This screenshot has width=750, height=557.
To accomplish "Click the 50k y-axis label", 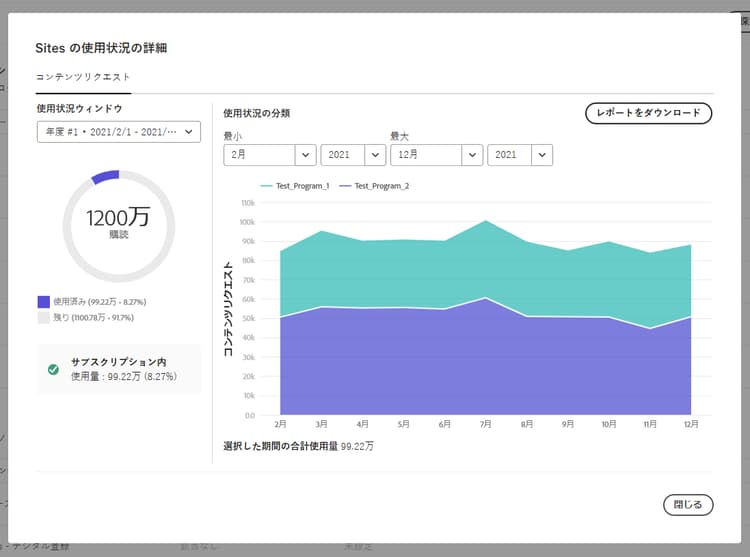I will click(249, 318).
